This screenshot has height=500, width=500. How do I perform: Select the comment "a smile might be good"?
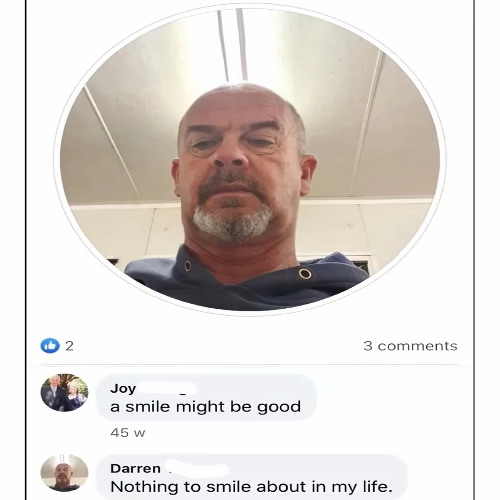tap(205, 407)
